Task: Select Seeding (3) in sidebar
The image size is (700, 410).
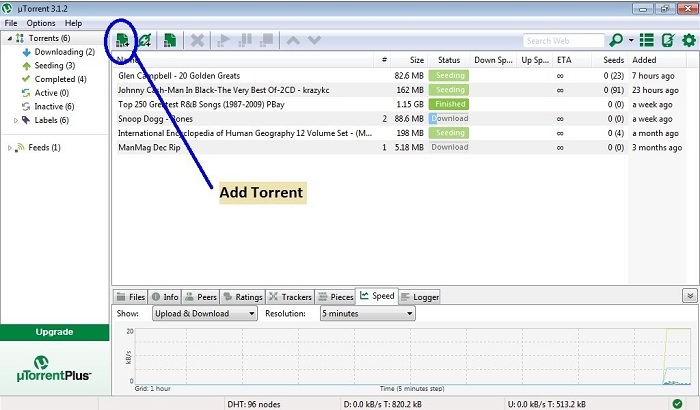Action: tap(54, 66)
